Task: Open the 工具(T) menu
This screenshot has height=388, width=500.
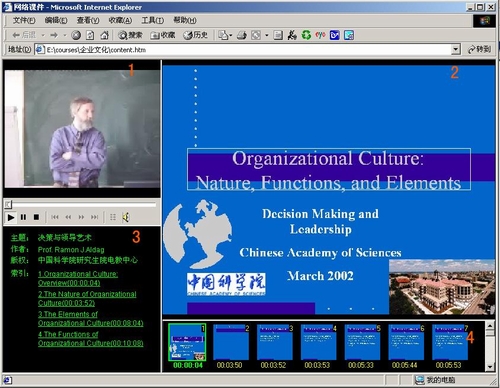Action: 152,20
